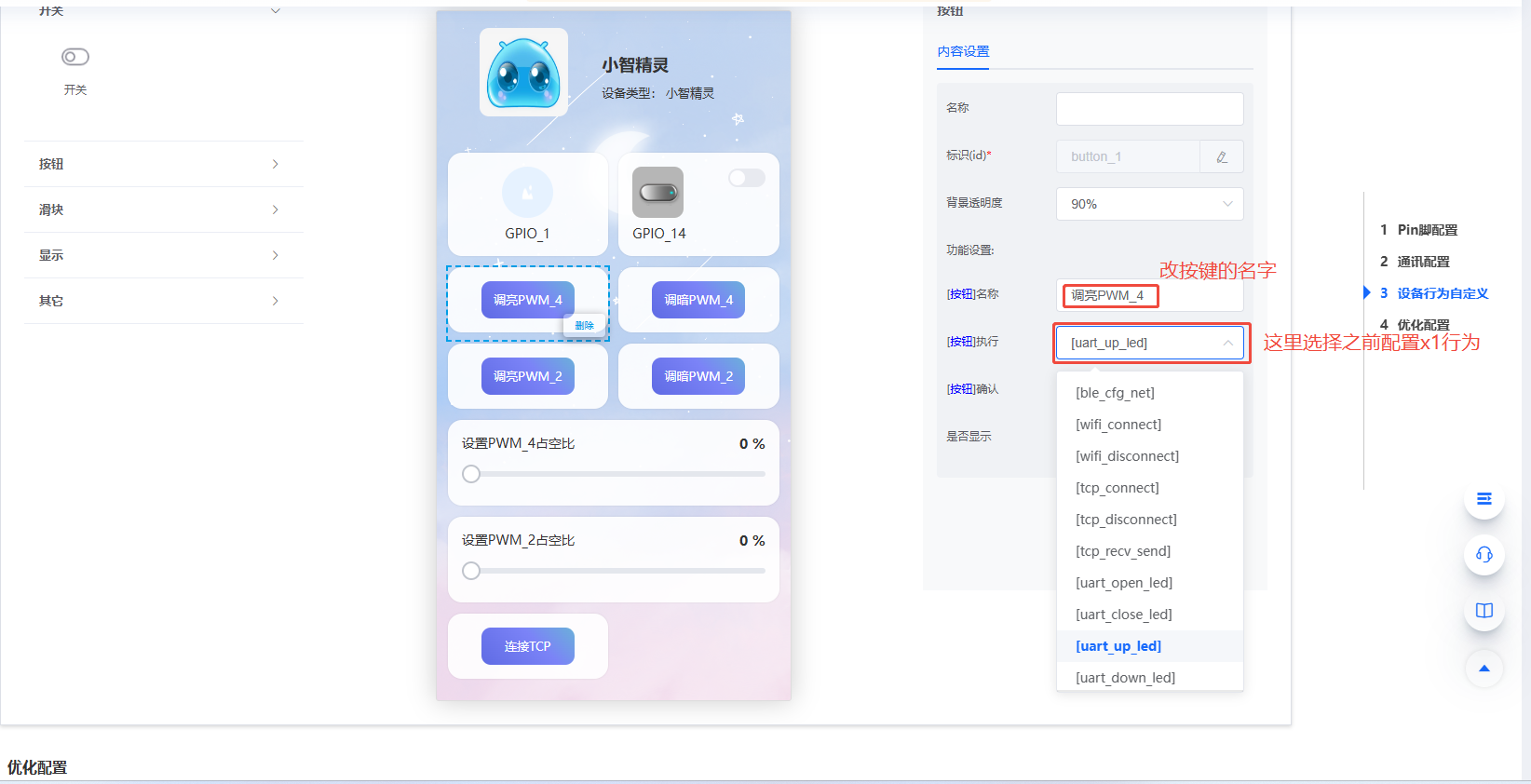
Task: Select [uart_close_led] option
Action: click(1150, 615)
